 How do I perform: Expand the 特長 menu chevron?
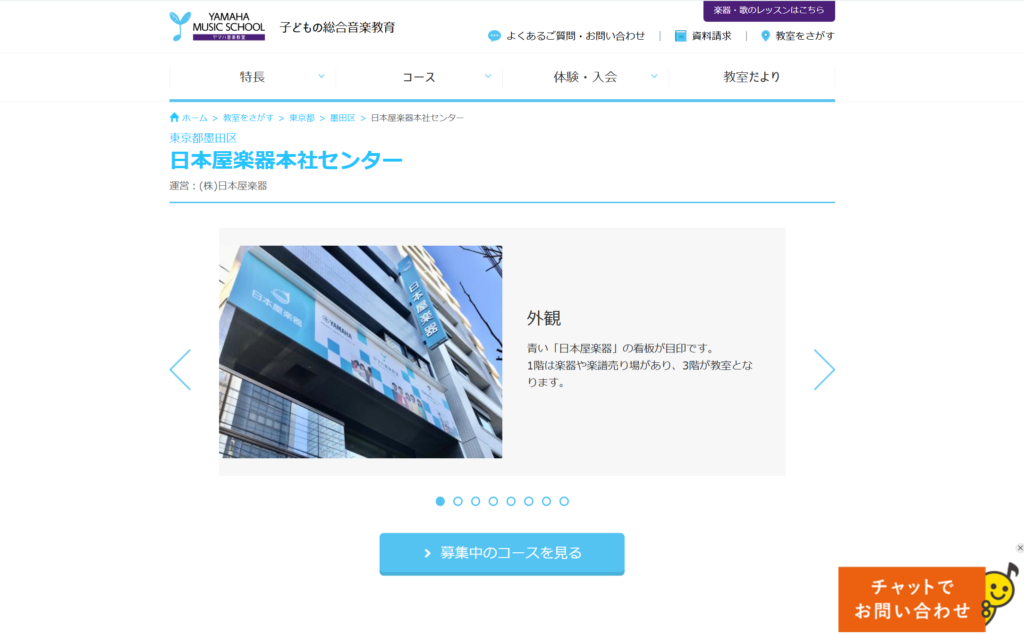(321, 76)
